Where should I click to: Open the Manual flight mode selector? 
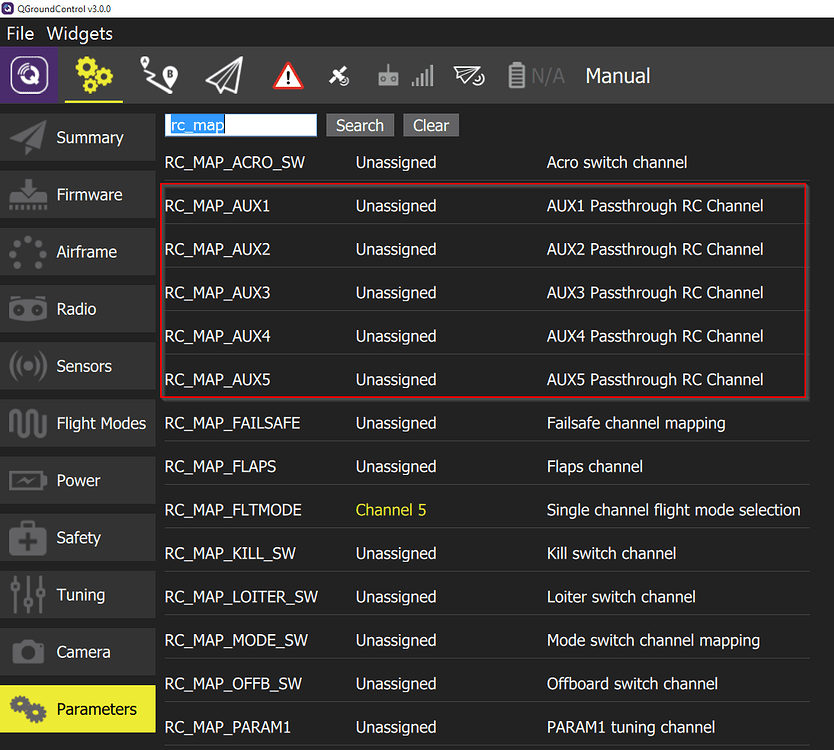[617, 75]
